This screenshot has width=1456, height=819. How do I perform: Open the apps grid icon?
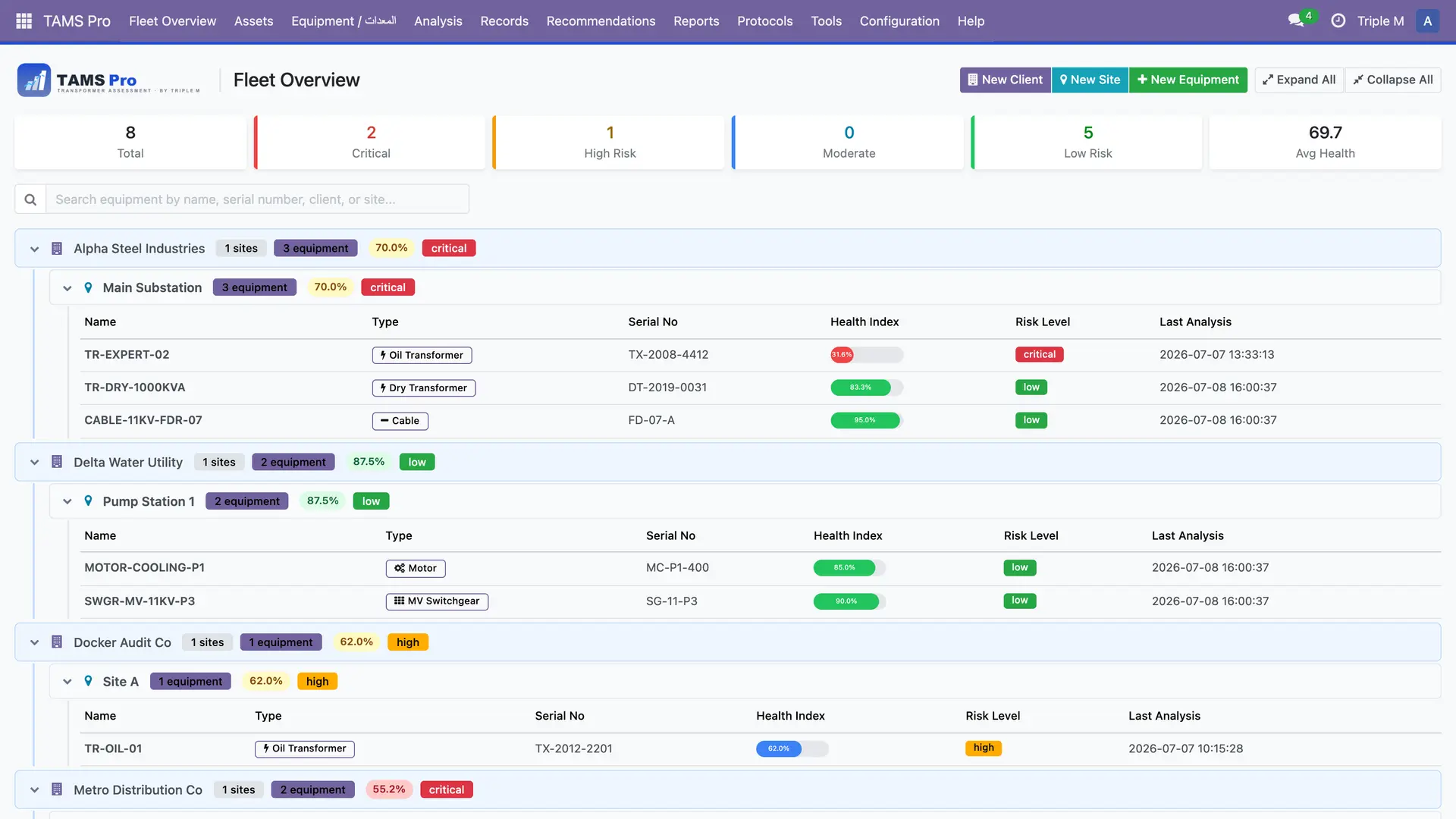point(24,21)
